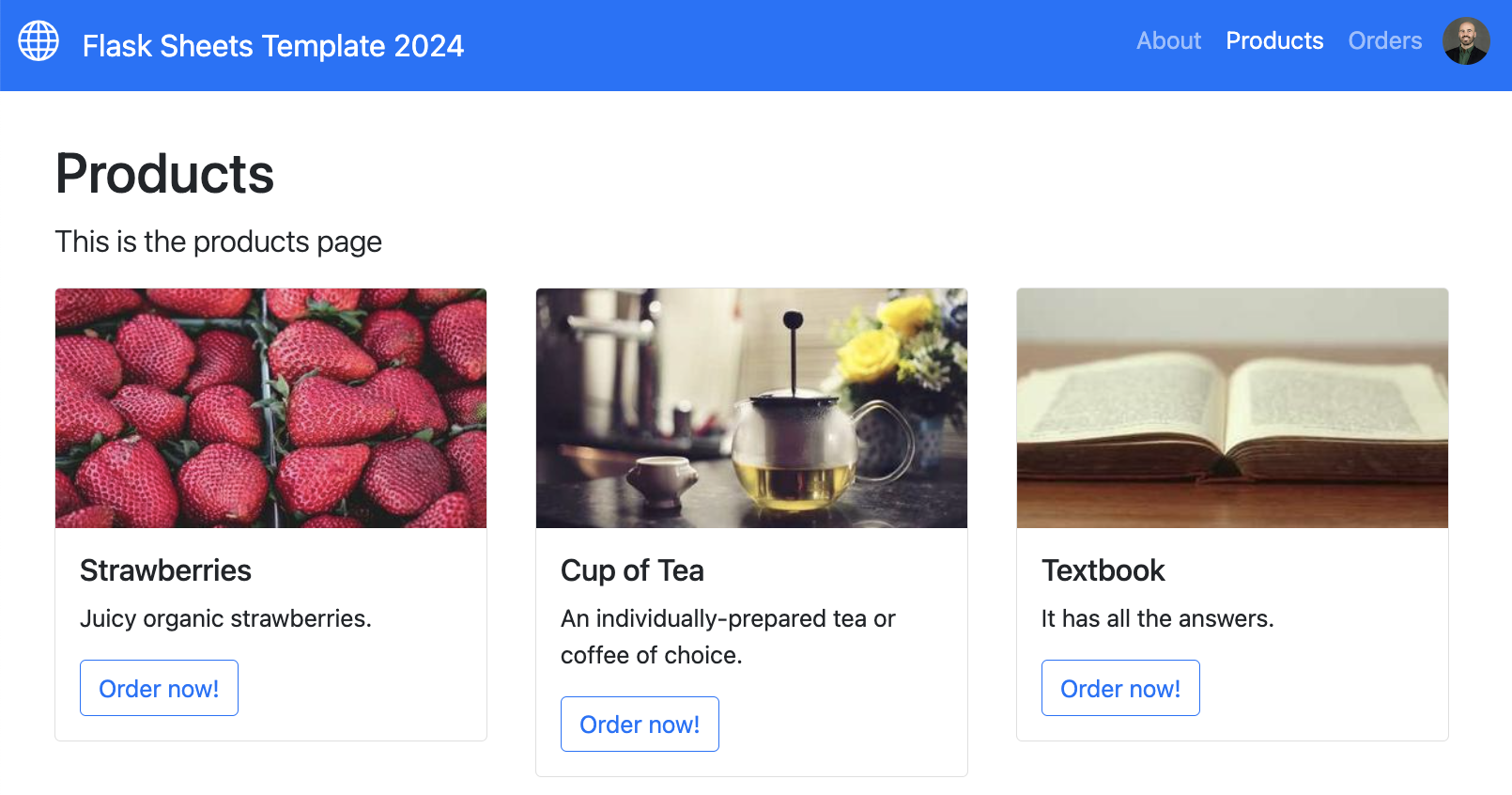
Task: Click the Flask Sheets Template 2024 brand link
Action: 273,45
